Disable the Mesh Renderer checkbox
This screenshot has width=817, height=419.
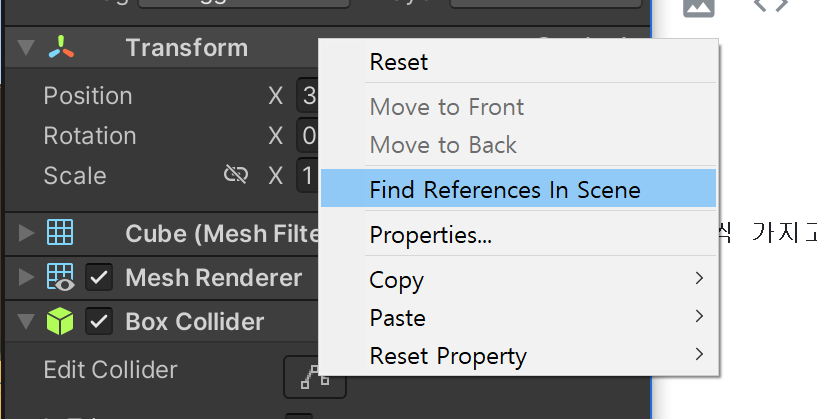(99, 277)
